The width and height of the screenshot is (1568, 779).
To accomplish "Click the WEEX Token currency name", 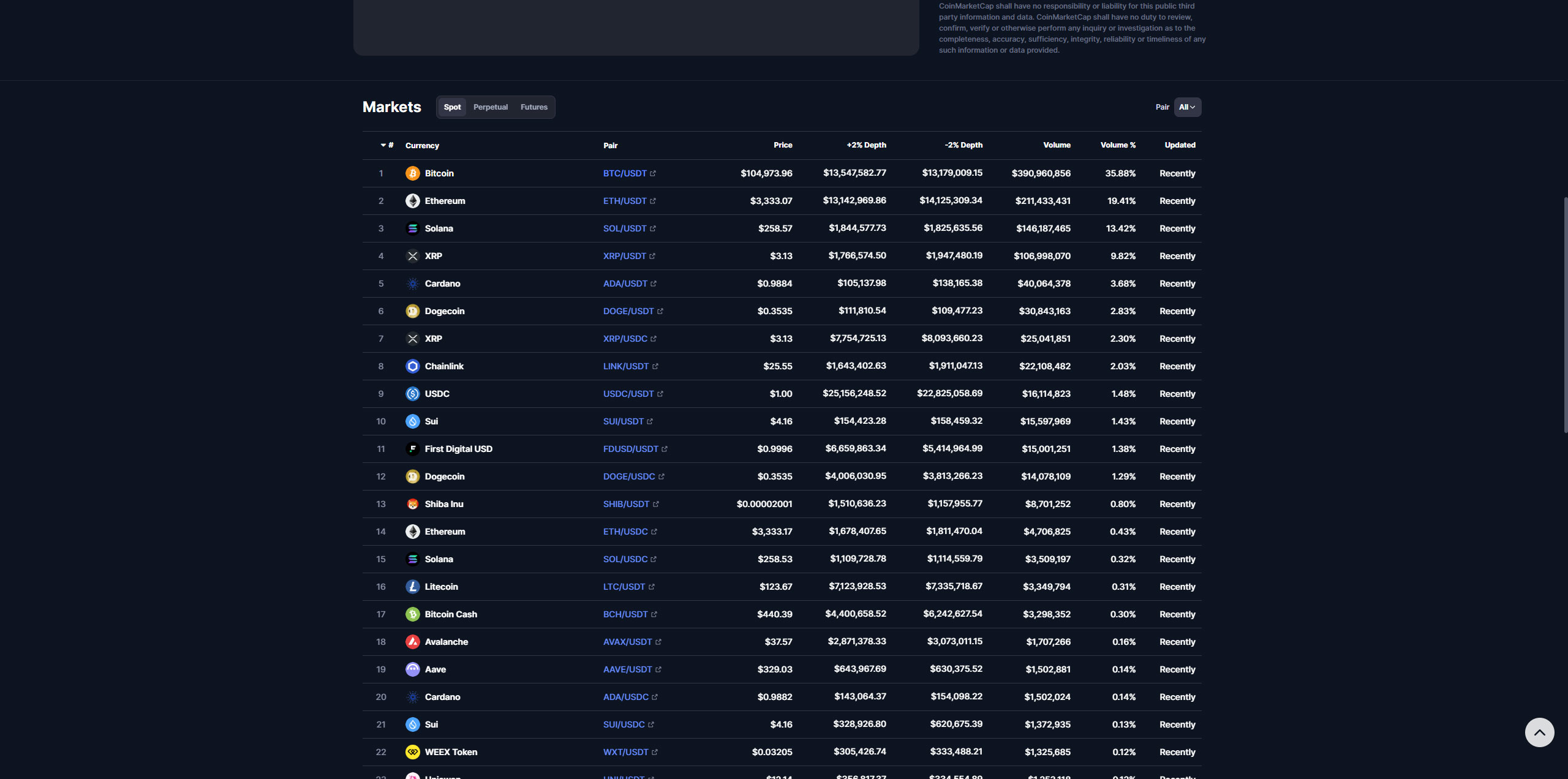I will (x=451, y=752).
